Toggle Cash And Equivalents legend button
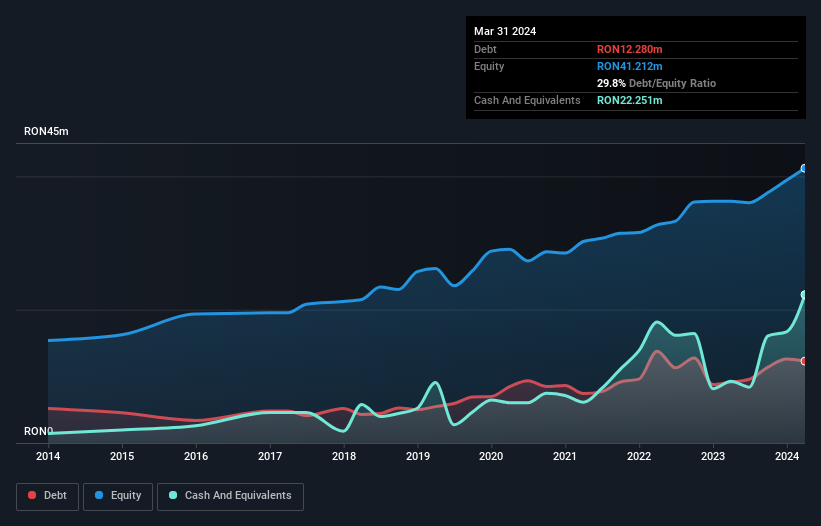 pyautogui.click(x=230, y=496)
